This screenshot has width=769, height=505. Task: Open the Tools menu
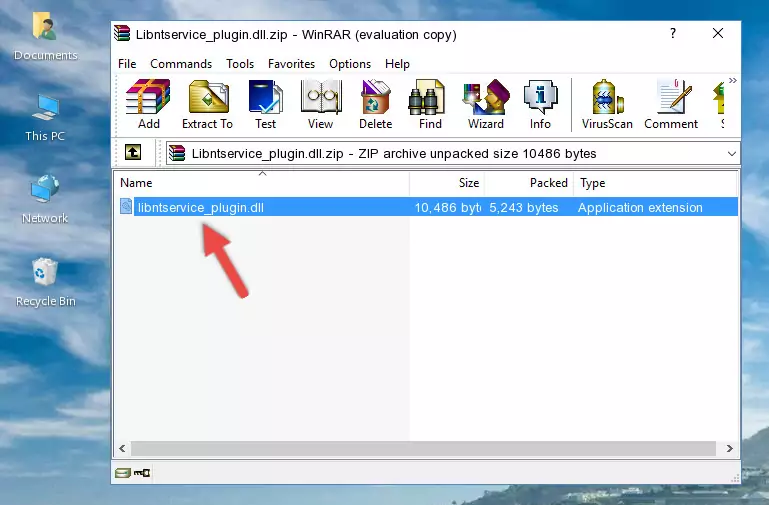[240, 64]
